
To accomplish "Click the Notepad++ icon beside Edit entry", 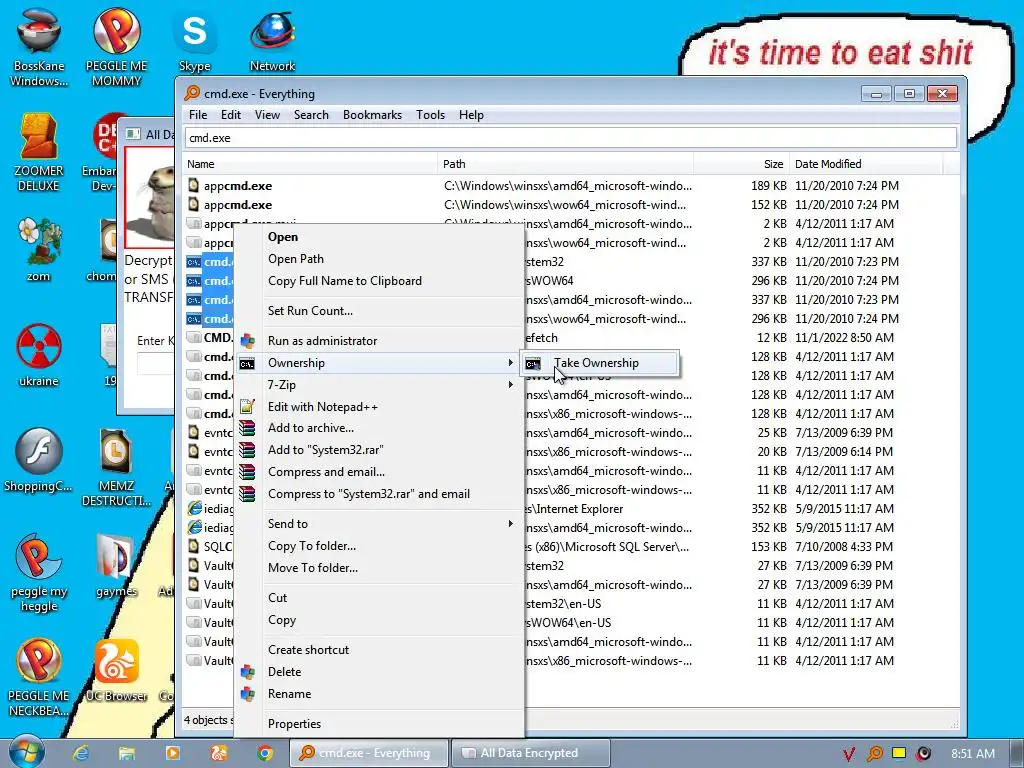I will (x=247, y=407).
